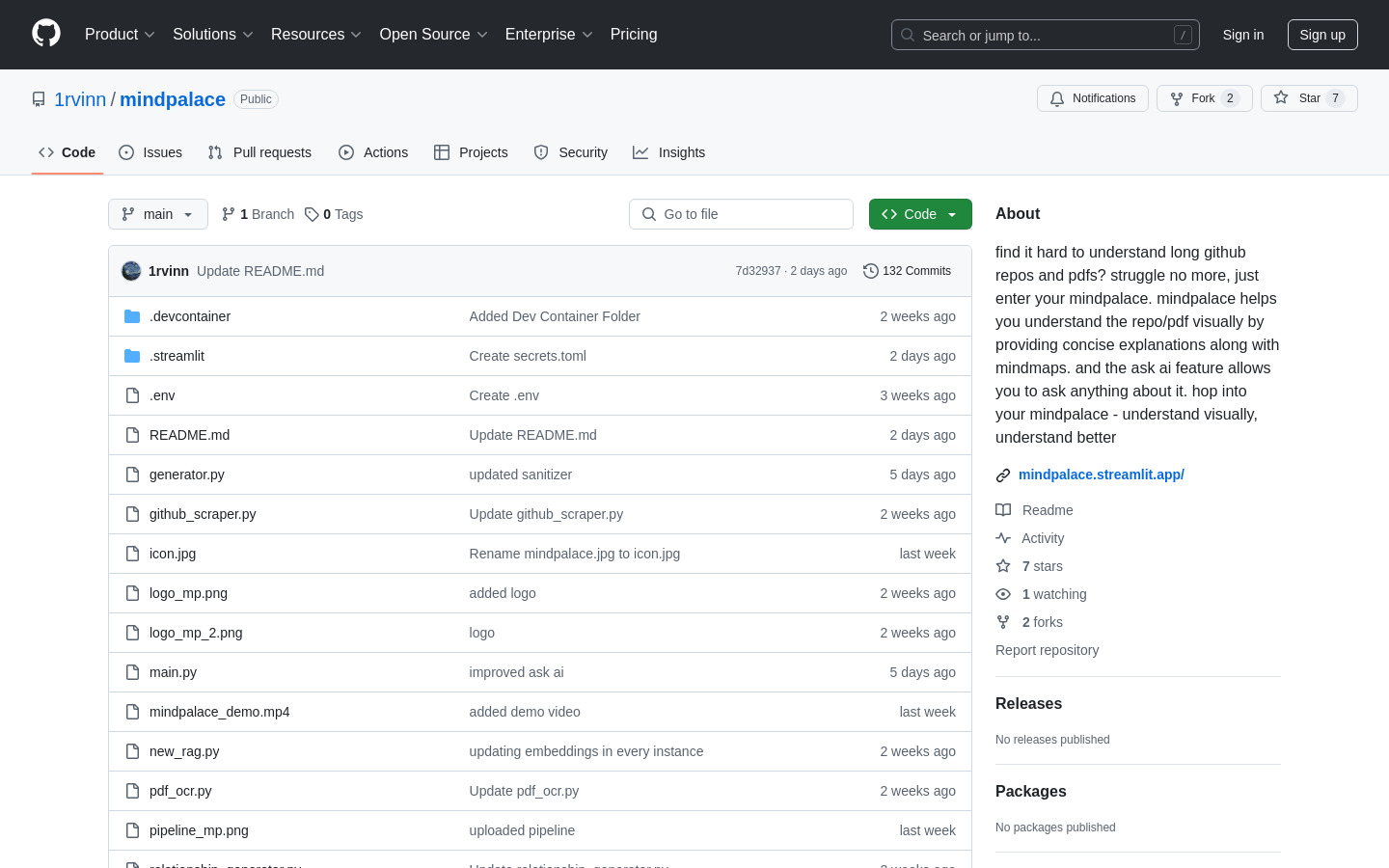Open the Pull requests tab
The image size is (1389, 868).
[x=259, y=152]
